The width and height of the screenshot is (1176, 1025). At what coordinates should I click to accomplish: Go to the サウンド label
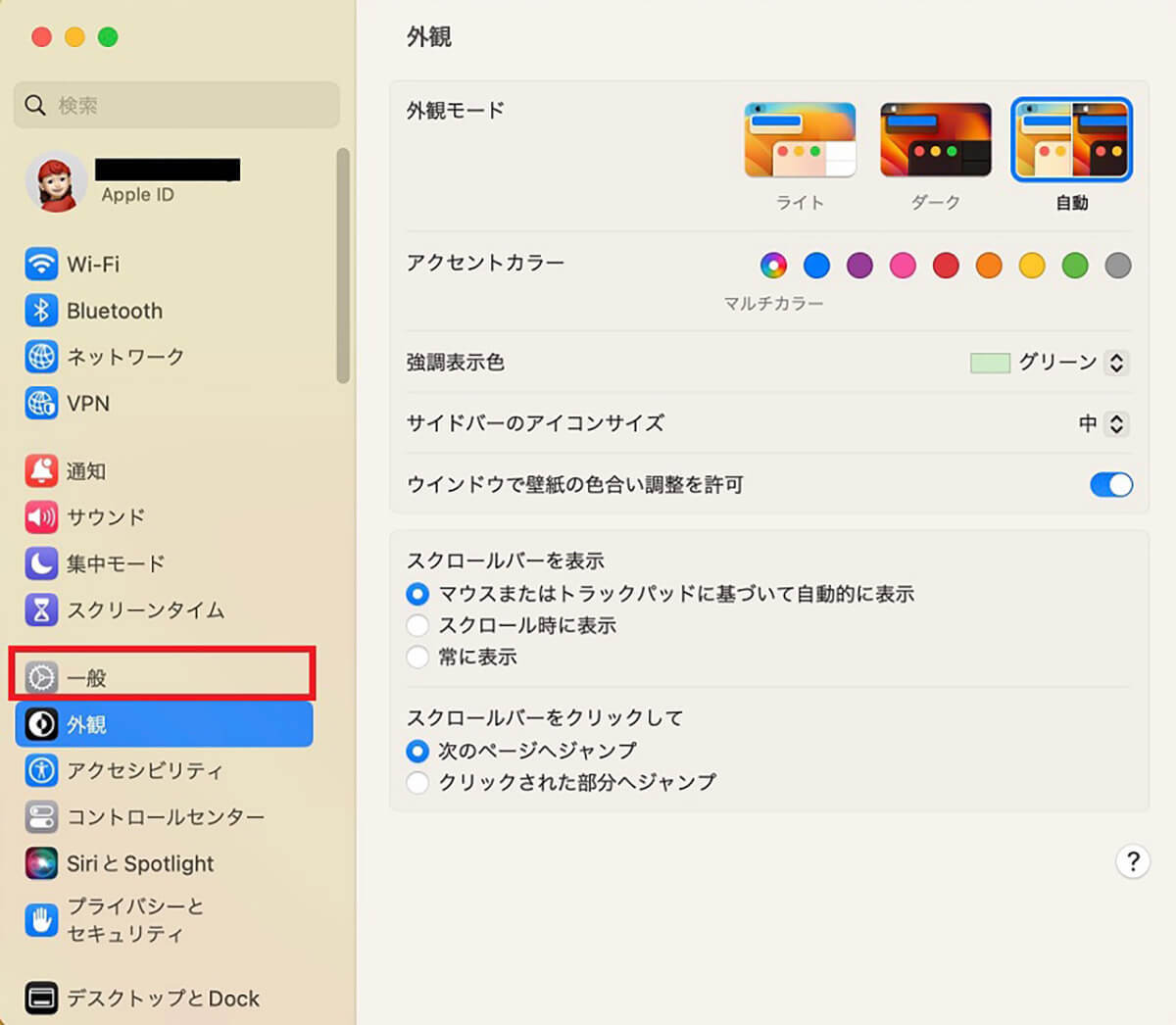[x=106, y=517]
